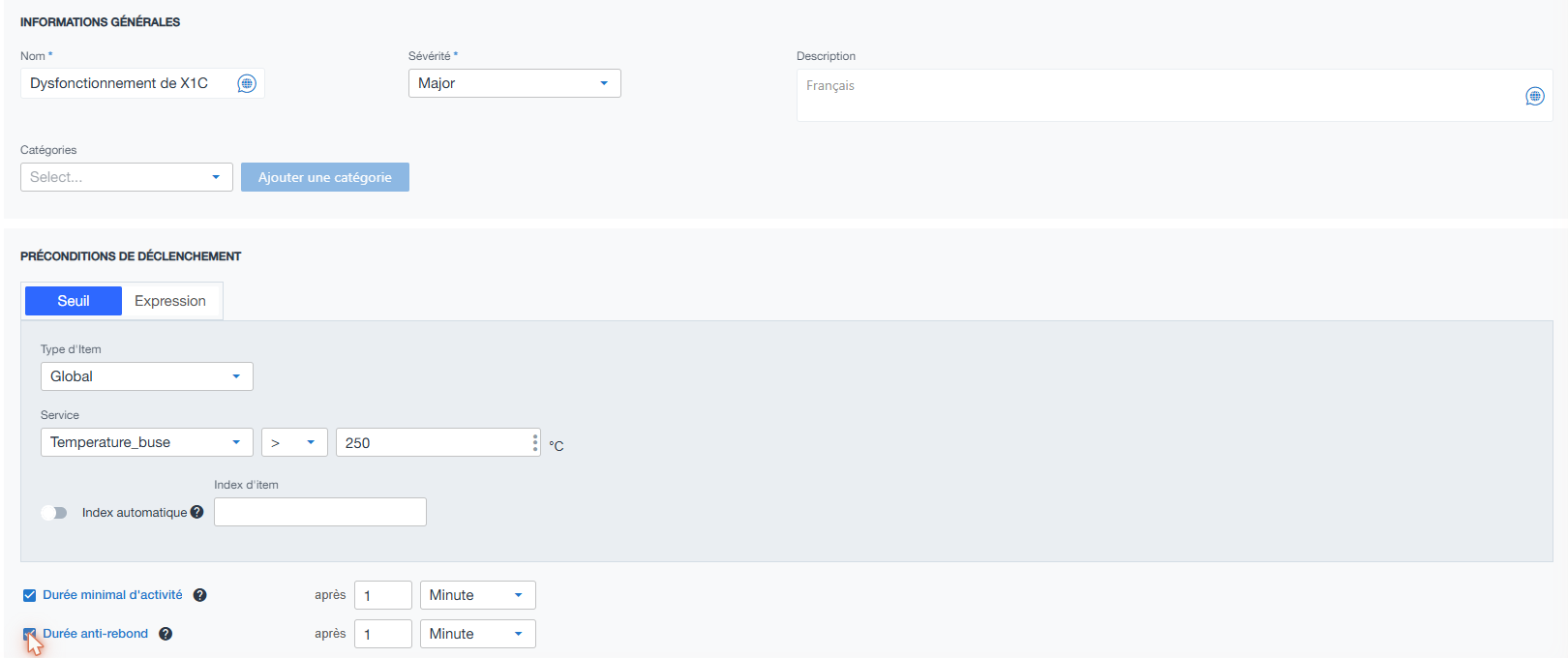The height and width of the screenshot is (658, 1568).
Task: Switch to the Expression tab
Action: tap(170, 301)
